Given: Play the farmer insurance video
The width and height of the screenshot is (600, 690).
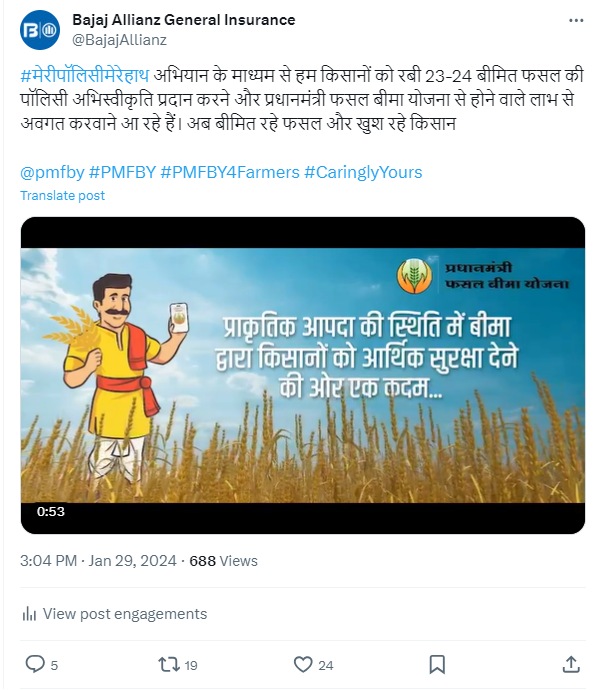Looking at the screenshot, I should [303, 375].
